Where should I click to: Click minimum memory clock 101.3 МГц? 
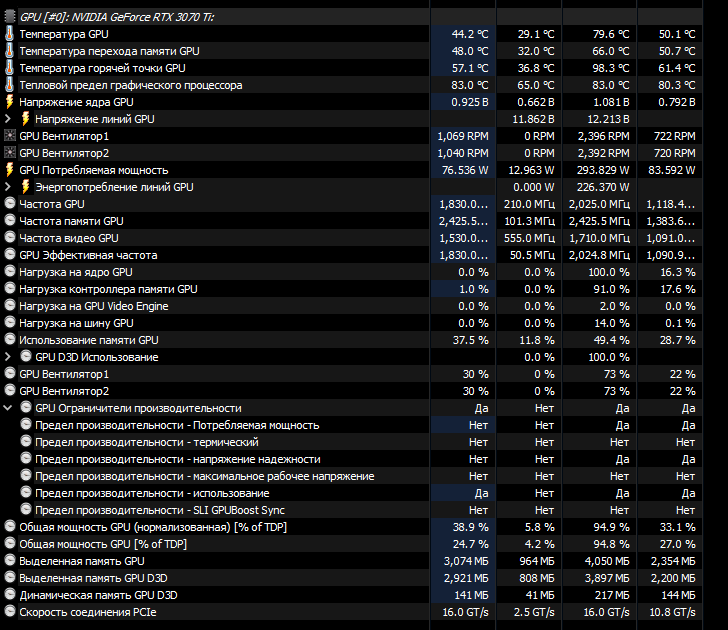click(x=530, y=221)
